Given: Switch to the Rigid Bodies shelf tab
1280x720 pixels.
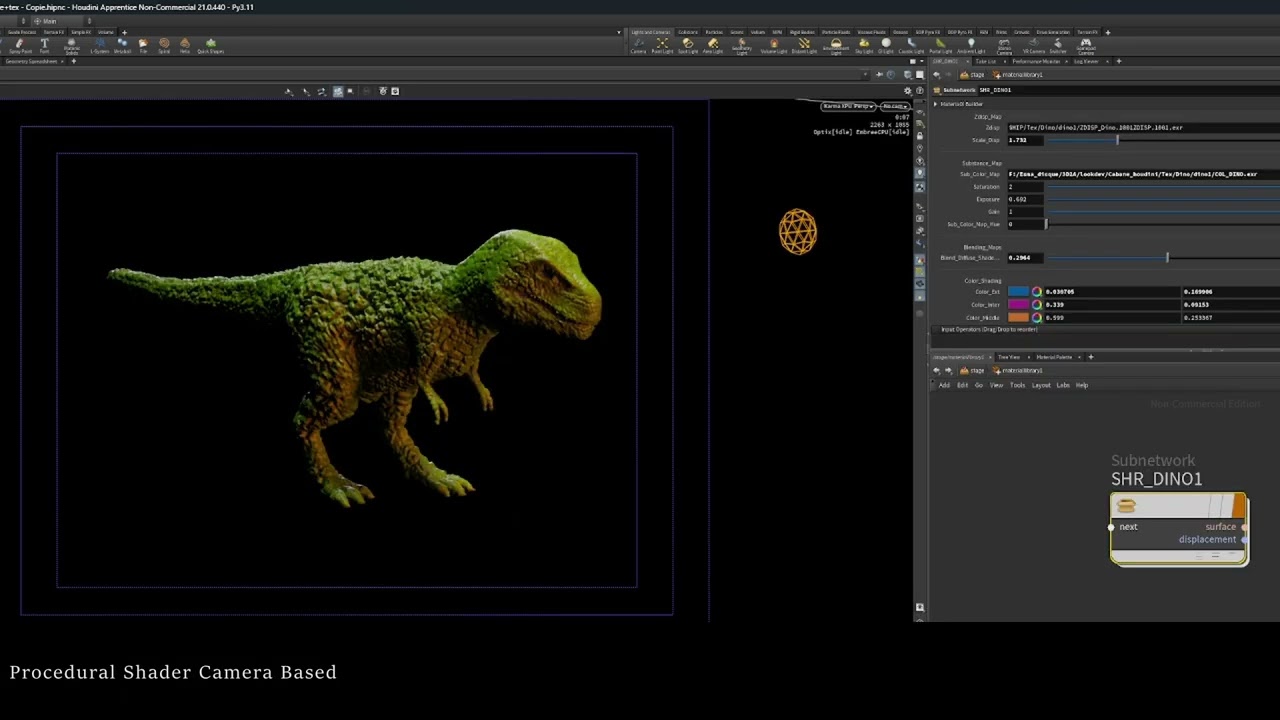Looking at the screenshot, I should [801, 32].
